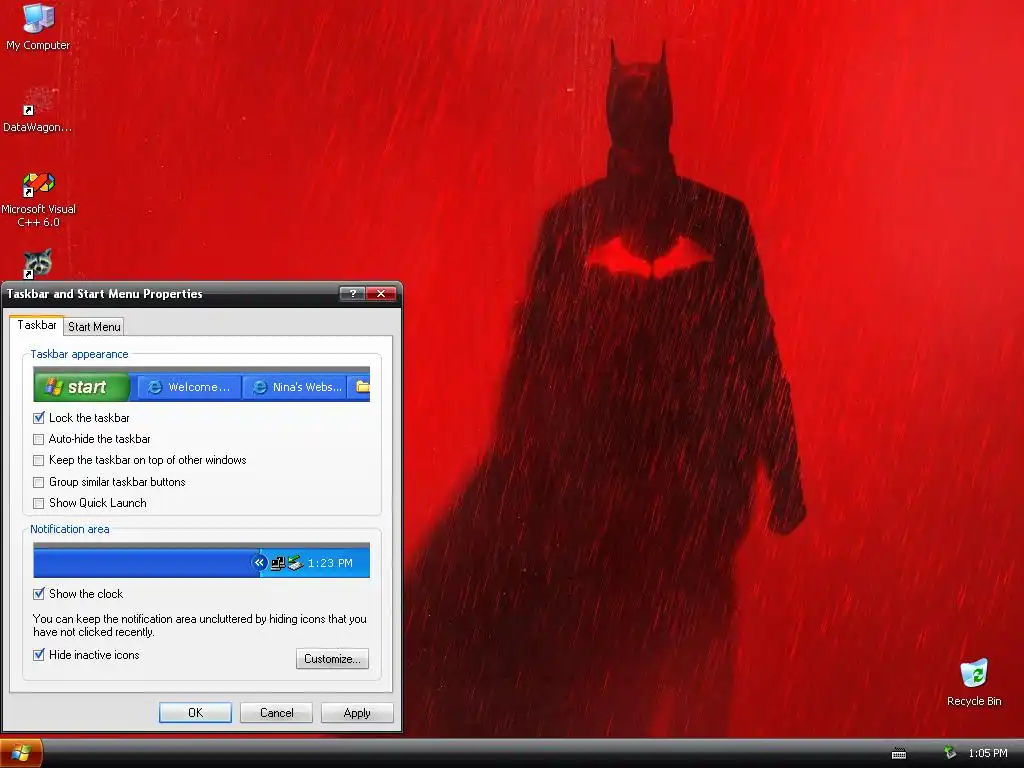The height and width of the screenshot is (768, 1024).
Task: Click the Cancel button
Action: pyautogui.click(x=276, y=712)
